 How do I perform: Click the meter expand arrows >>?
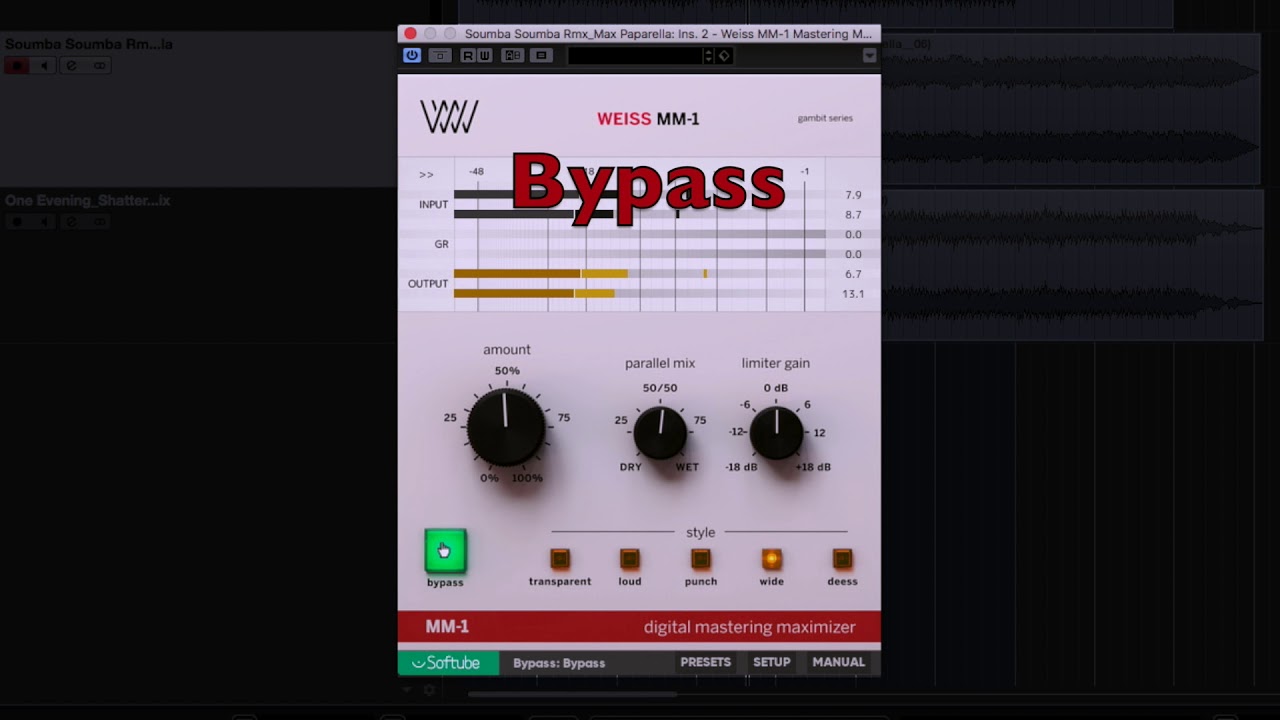(426, 175)
